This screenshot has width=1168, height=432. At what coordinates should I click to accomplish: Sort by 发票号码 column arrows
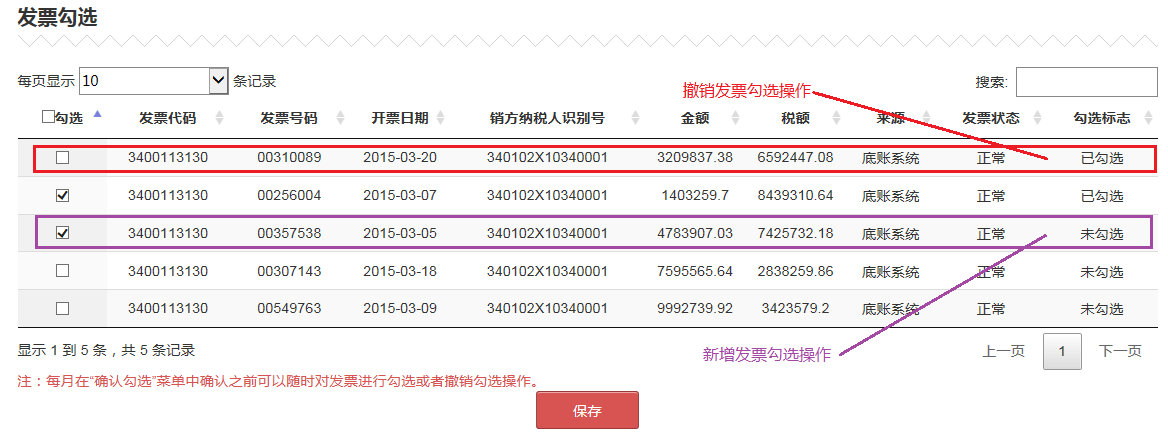tap(340, 118)
